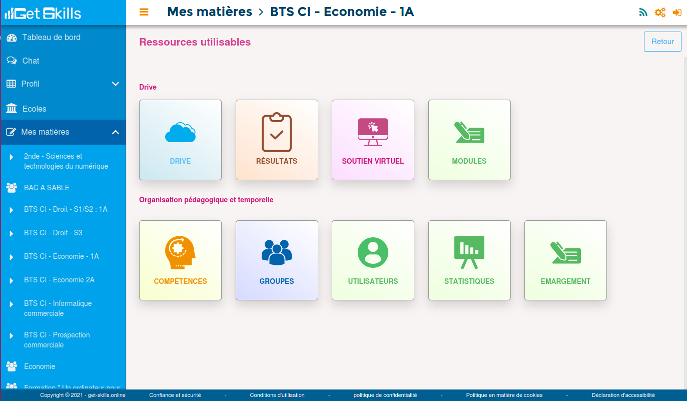Open the Utilisateurs tile
The width and height of the screenshot is (687, 401).
(372, 260)
